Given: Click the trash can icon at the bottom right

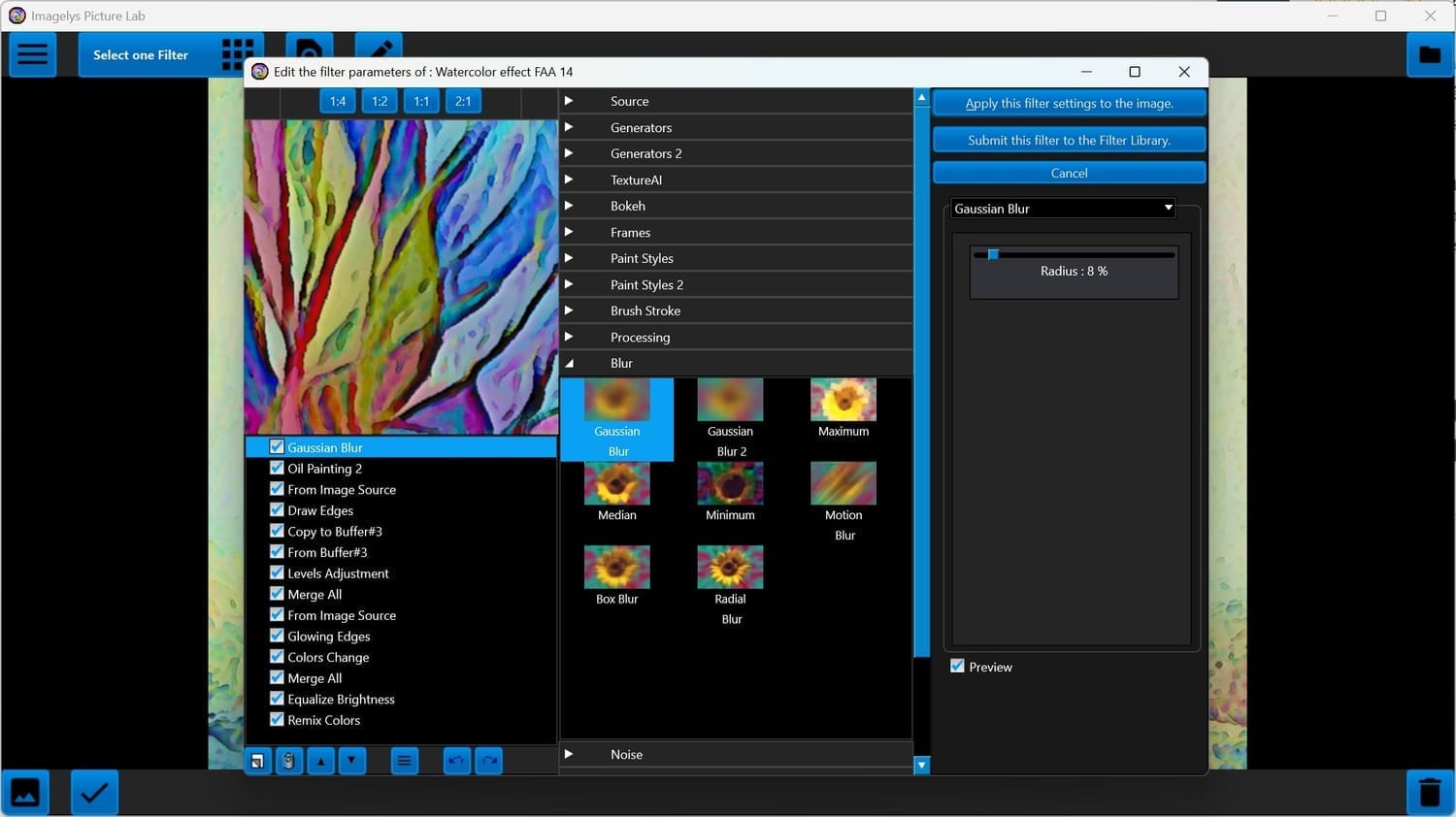Looking at the screenshot, I should (x=1429, y=792).
